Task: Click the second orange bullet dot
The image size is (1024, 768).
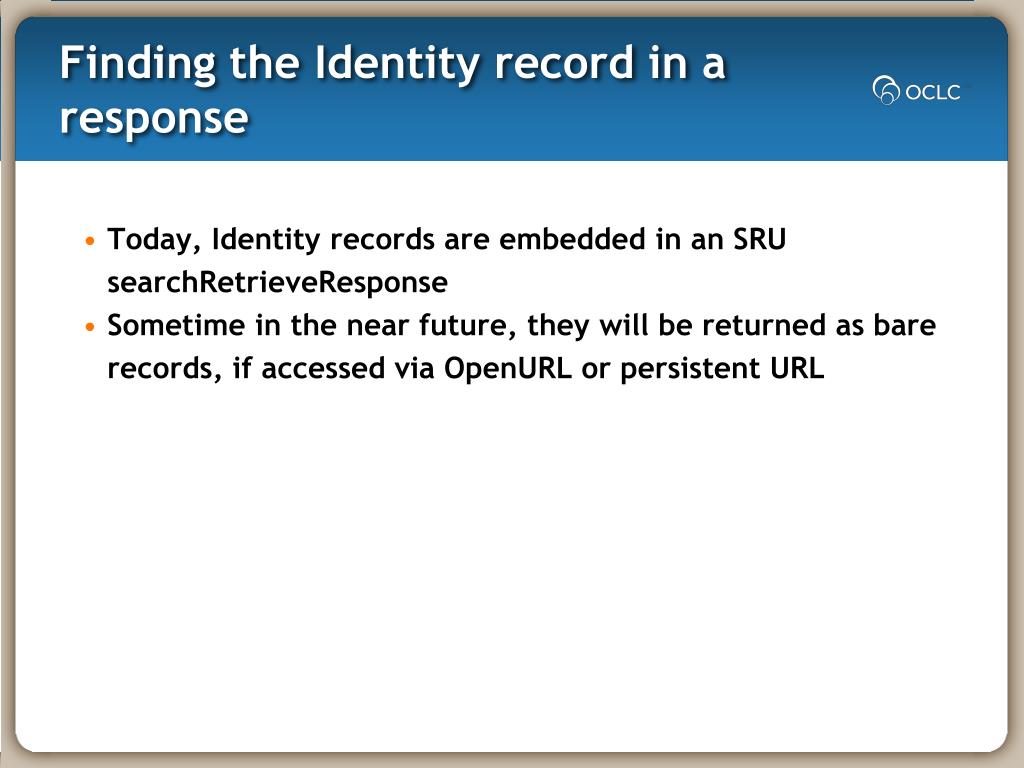Action: click(x=90, y=326)
